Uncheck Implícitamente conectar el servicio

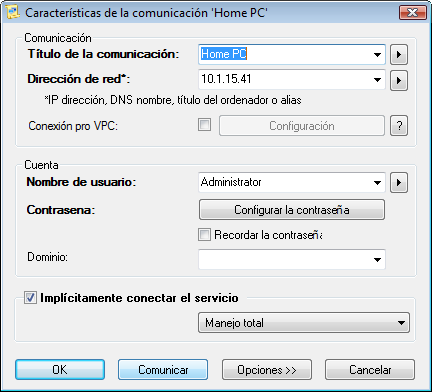click(x=30, y=298)
